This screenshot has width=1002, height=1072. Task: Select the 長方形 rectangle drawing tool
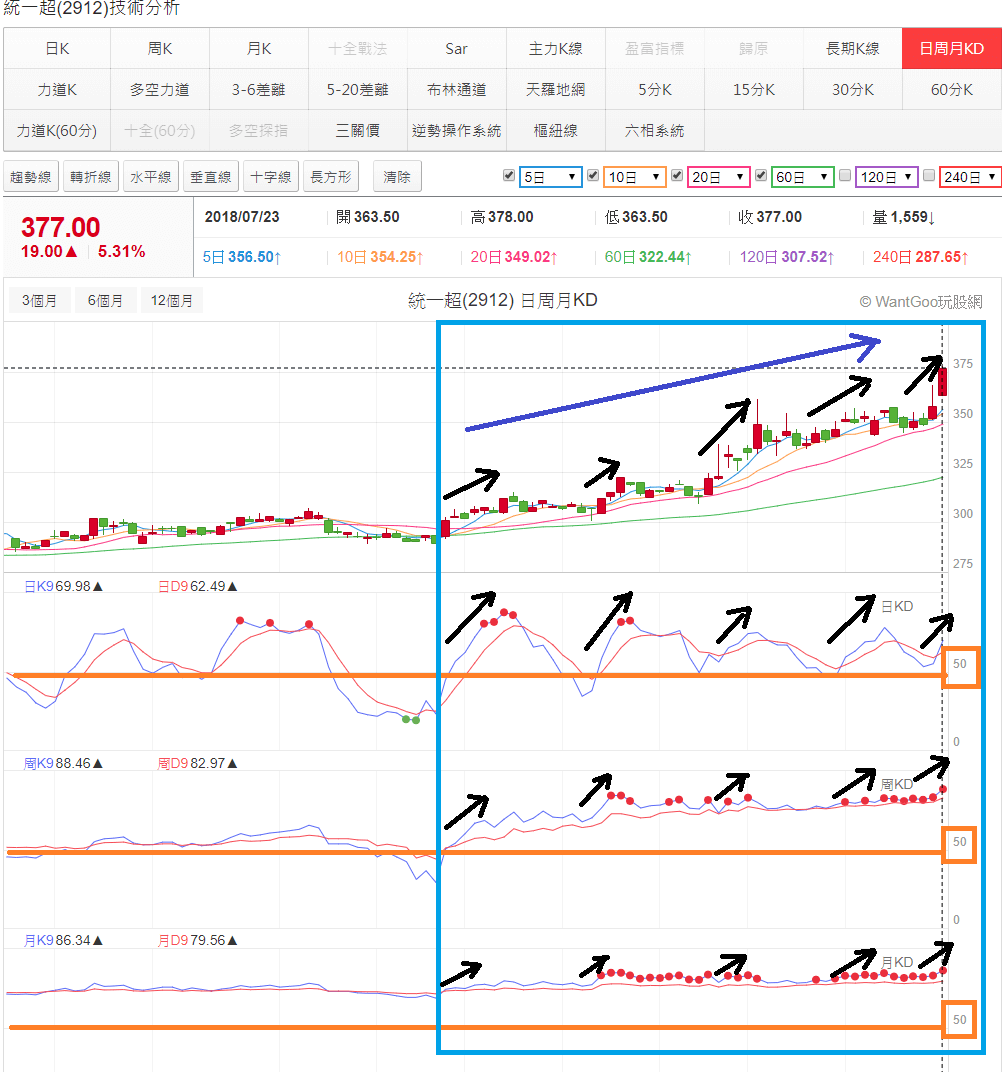[330, 176]
